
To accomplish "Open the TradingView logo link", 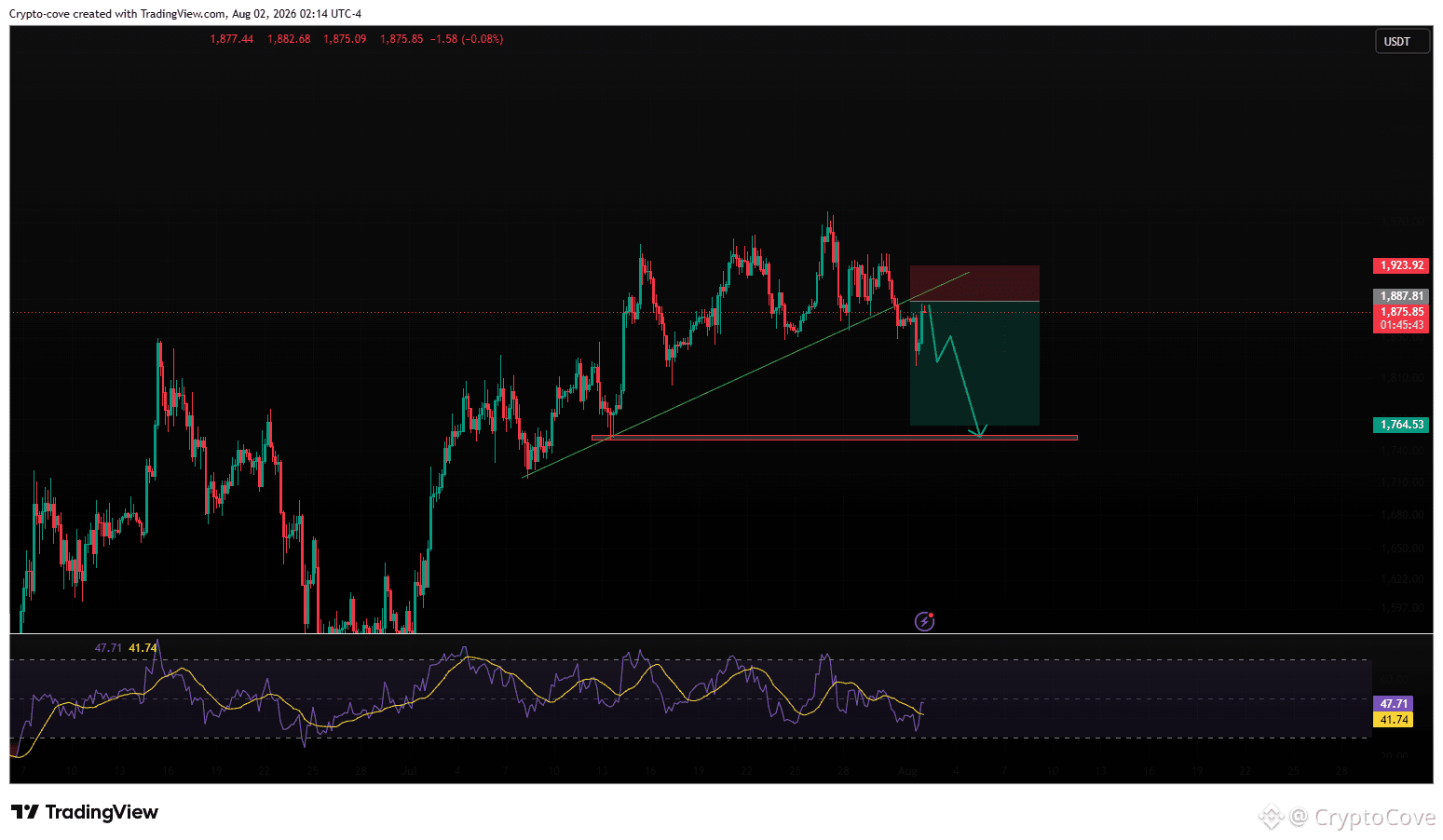I will point(85,812).
